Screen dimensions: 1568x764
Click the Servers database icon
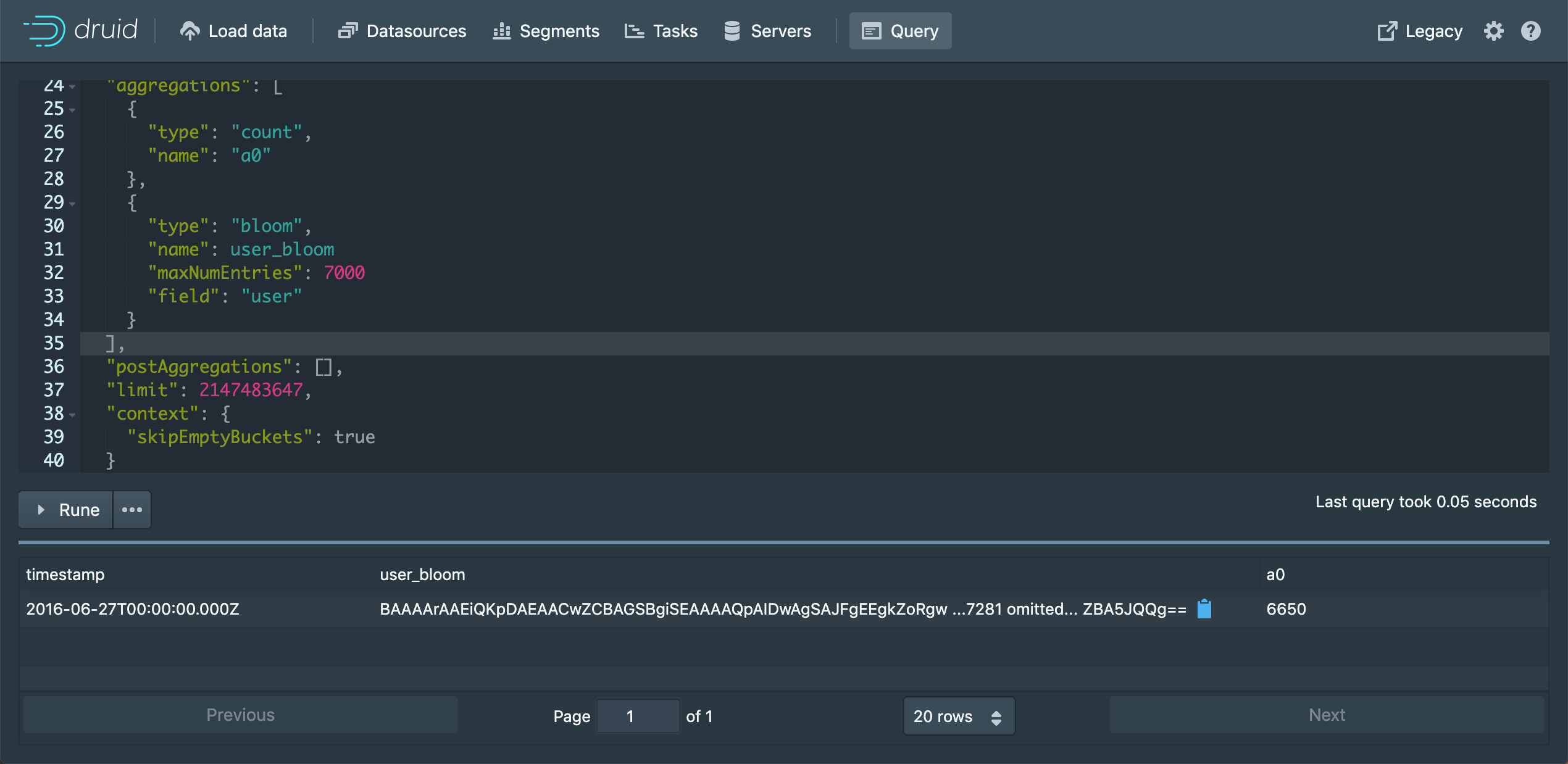pos(732,31)
